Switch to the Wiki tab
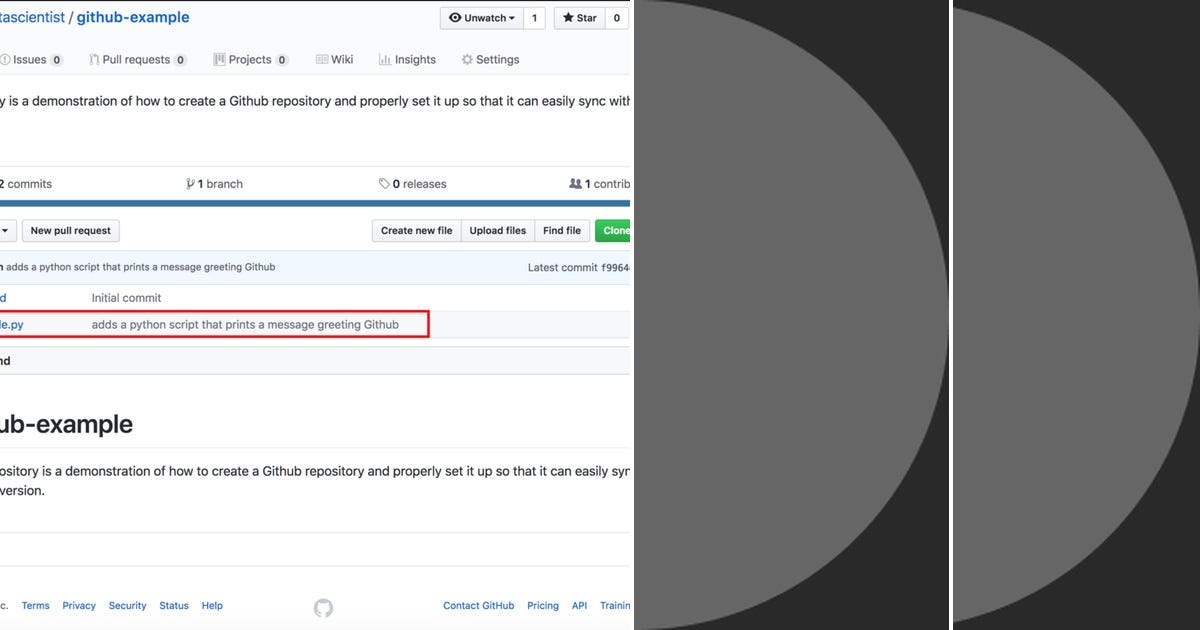 click(x=334, y=60)
